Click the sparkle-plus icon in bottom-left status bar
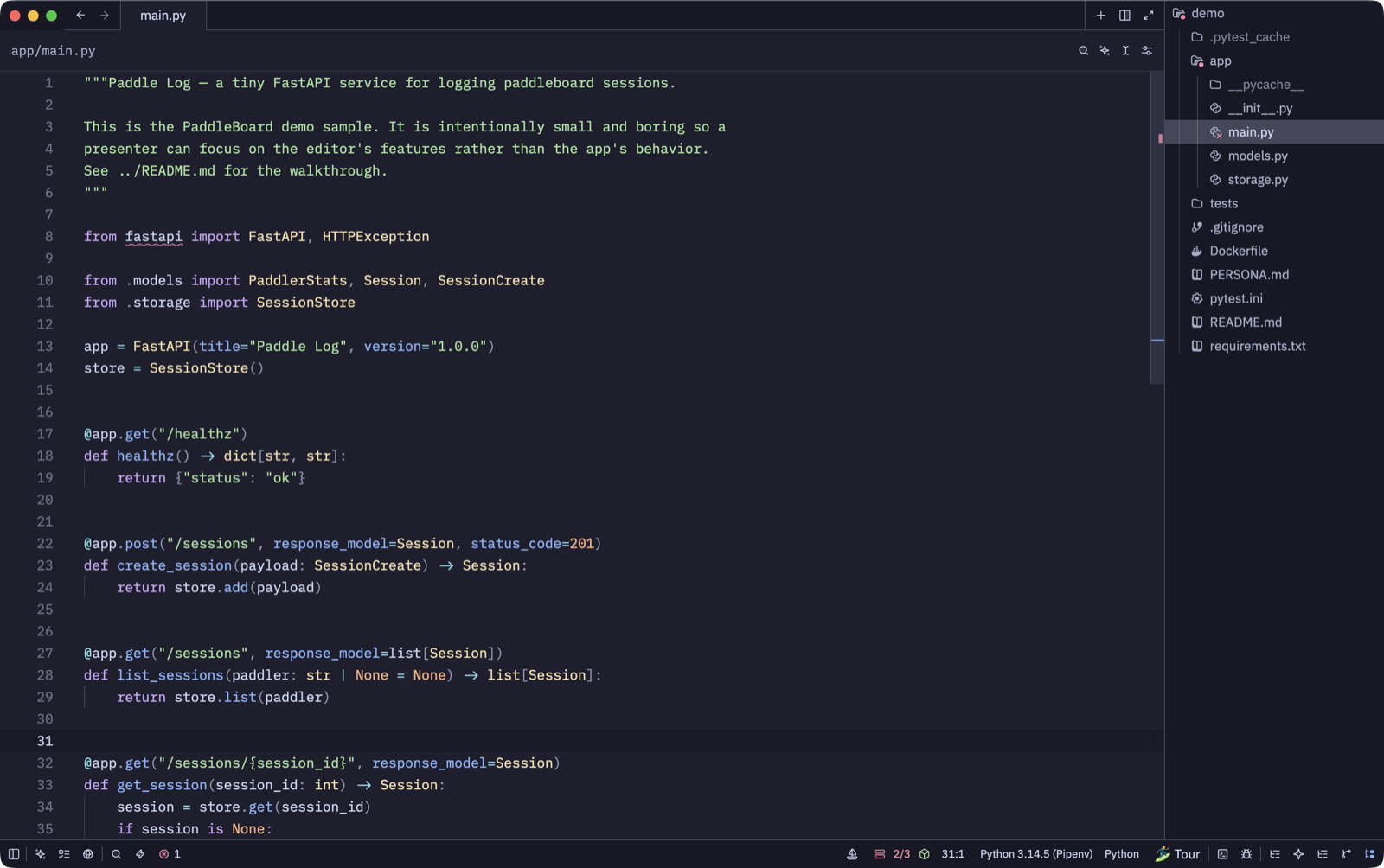Image resolution: width=1384 pixels, height=868 pixels. click(40, 854)
